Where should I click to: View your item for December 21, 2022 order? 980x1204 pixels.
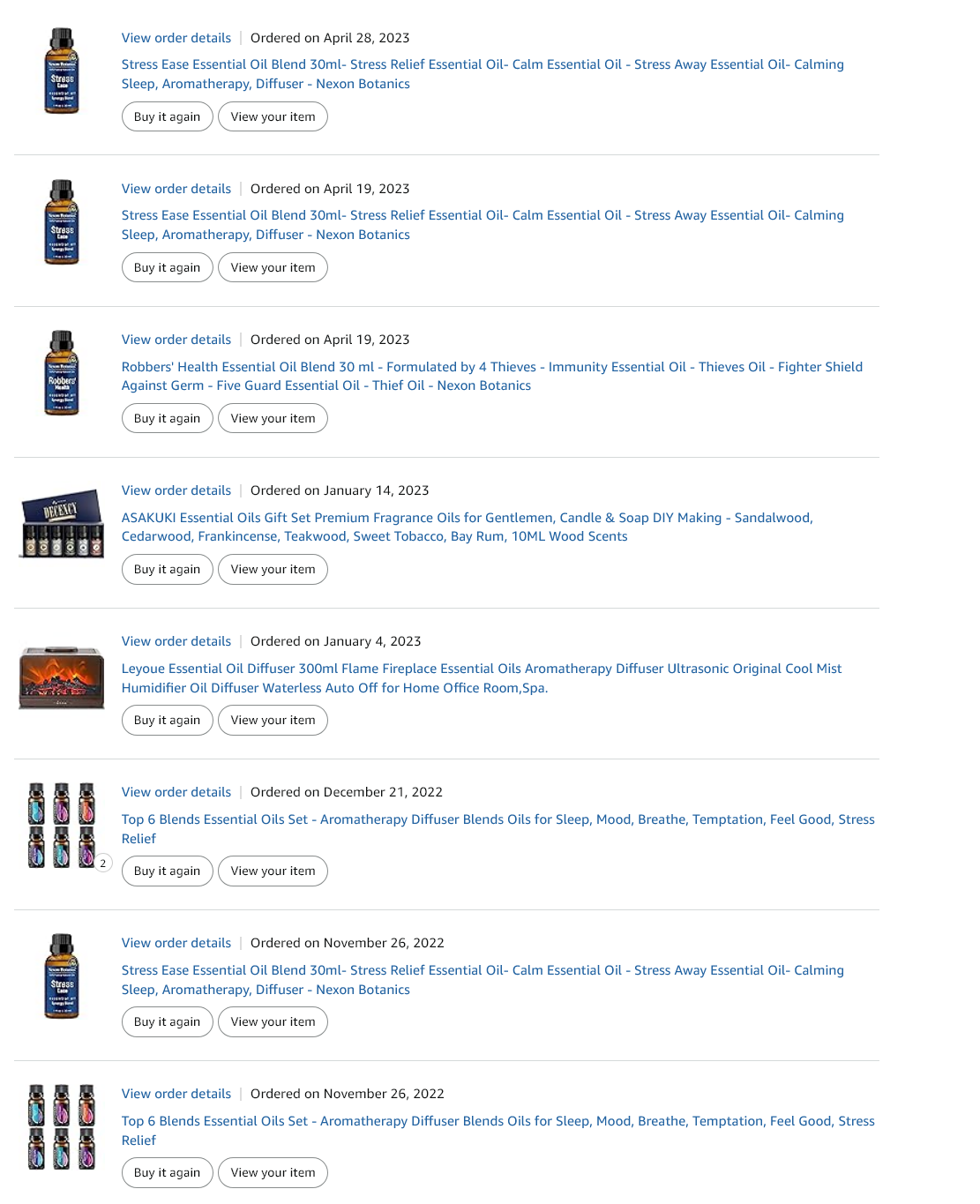coord(273,871)
